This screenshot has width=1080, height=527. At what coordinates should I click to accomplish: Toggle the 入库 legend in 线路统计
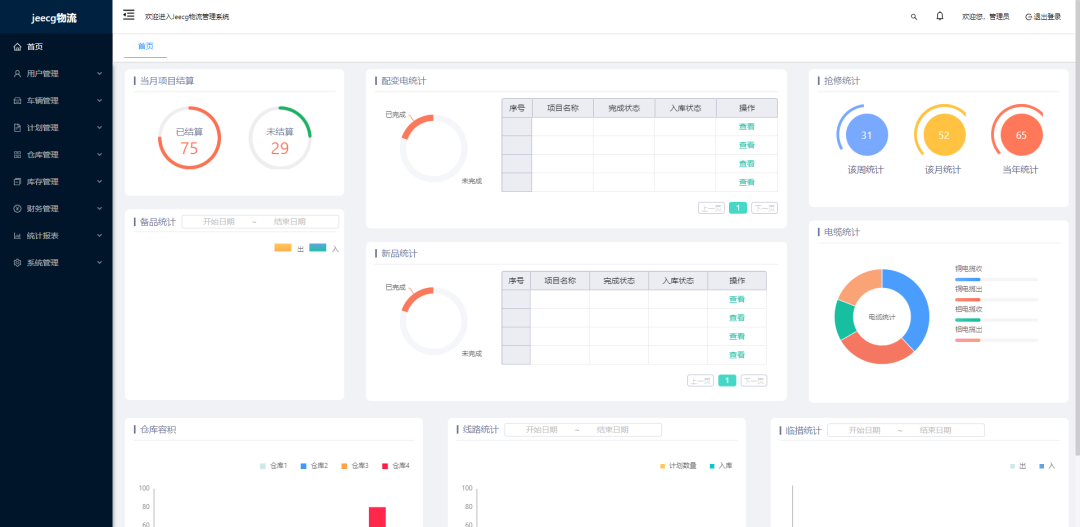721,466
